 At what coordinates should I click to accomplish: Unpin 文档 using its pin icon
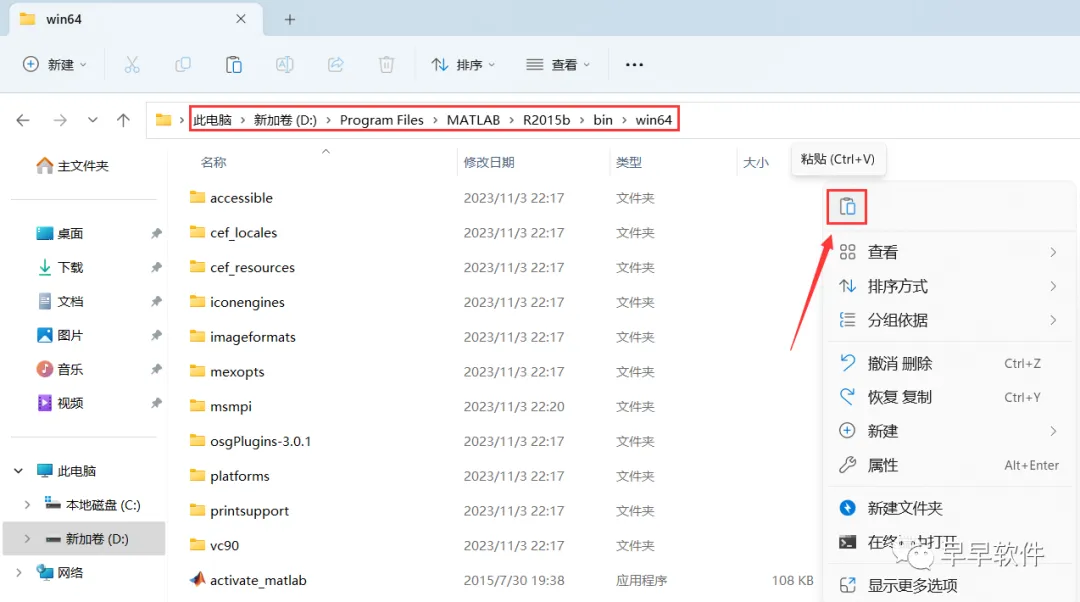click(156, 301)
